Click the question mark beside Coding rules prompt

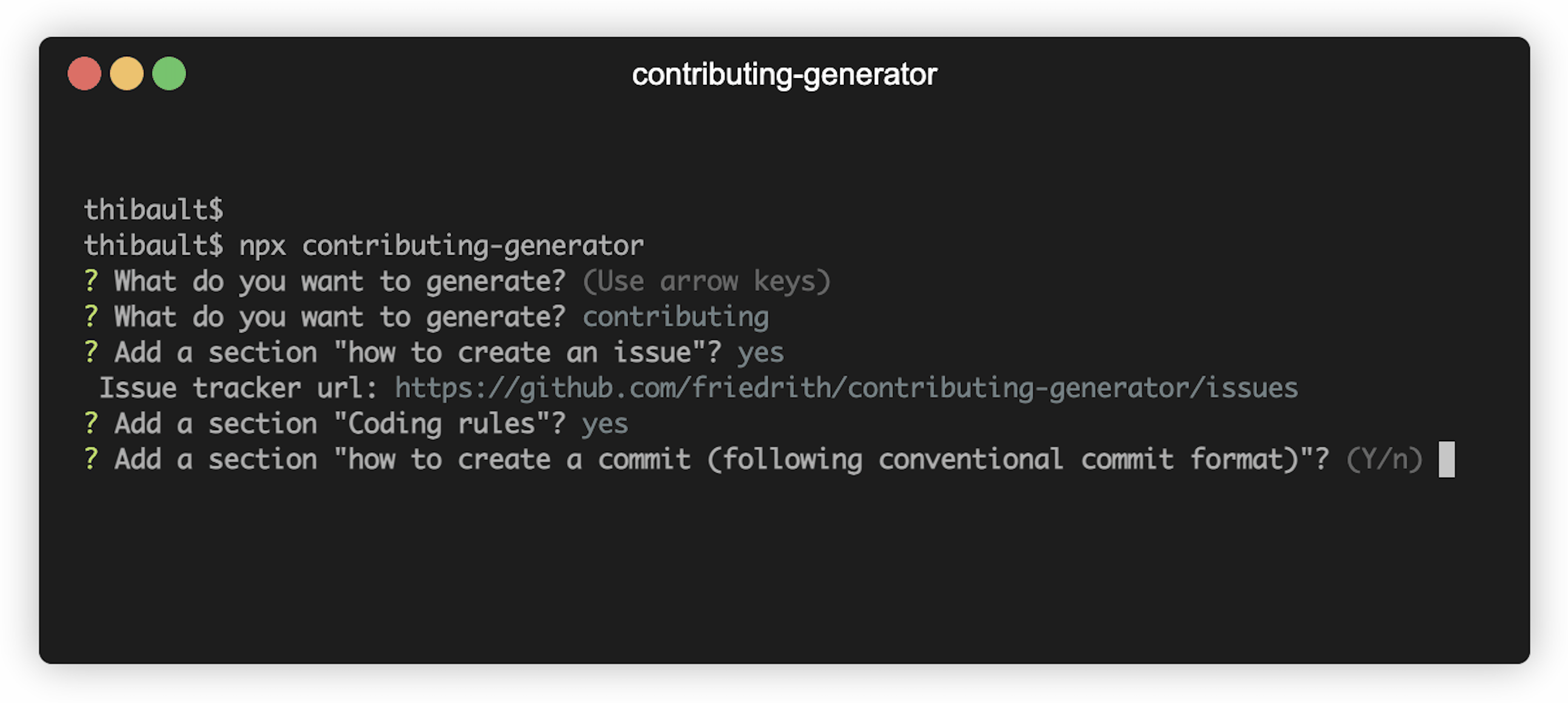90,423
